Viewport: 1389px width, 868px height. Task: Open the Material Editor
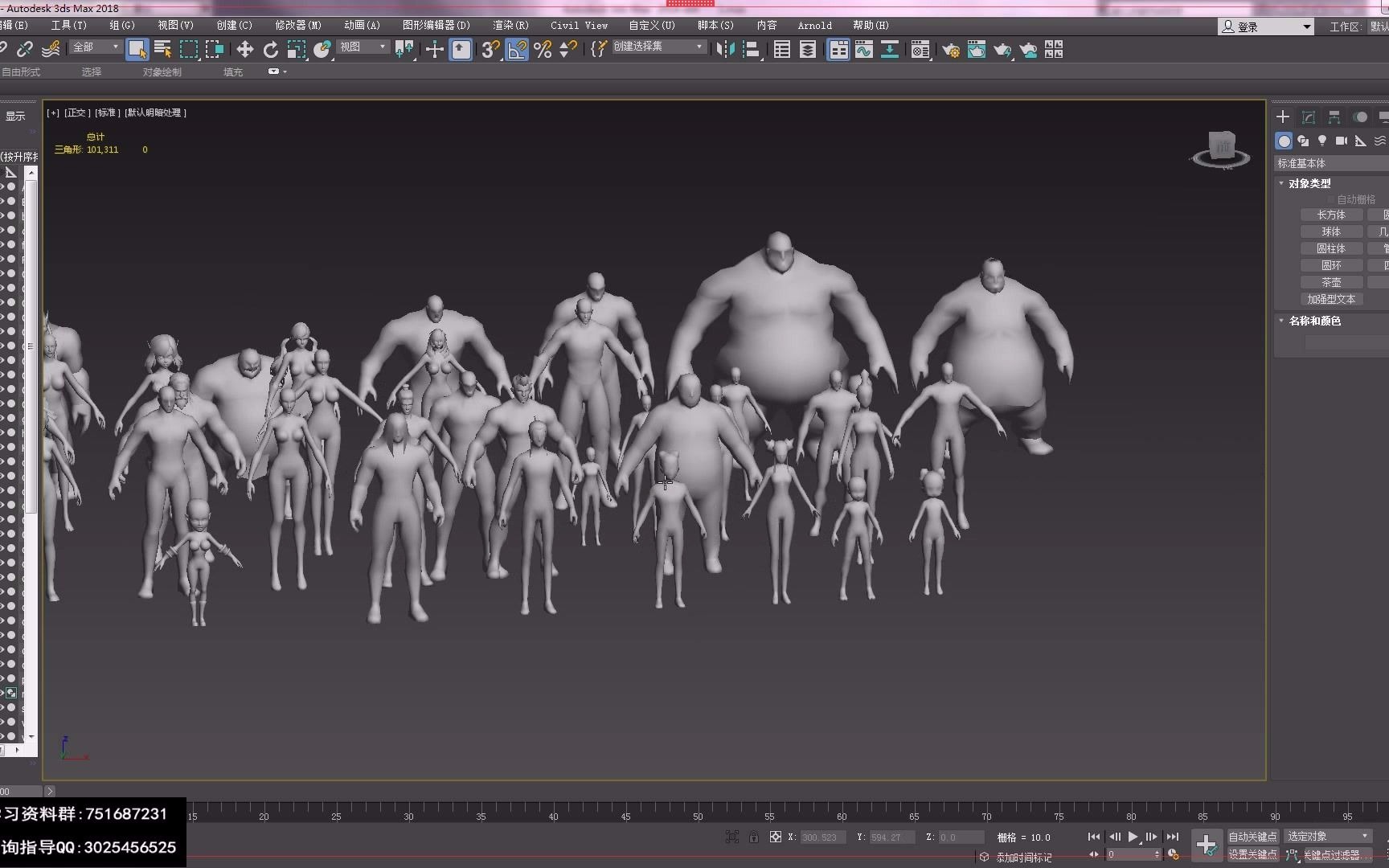[x=920, y=50]
